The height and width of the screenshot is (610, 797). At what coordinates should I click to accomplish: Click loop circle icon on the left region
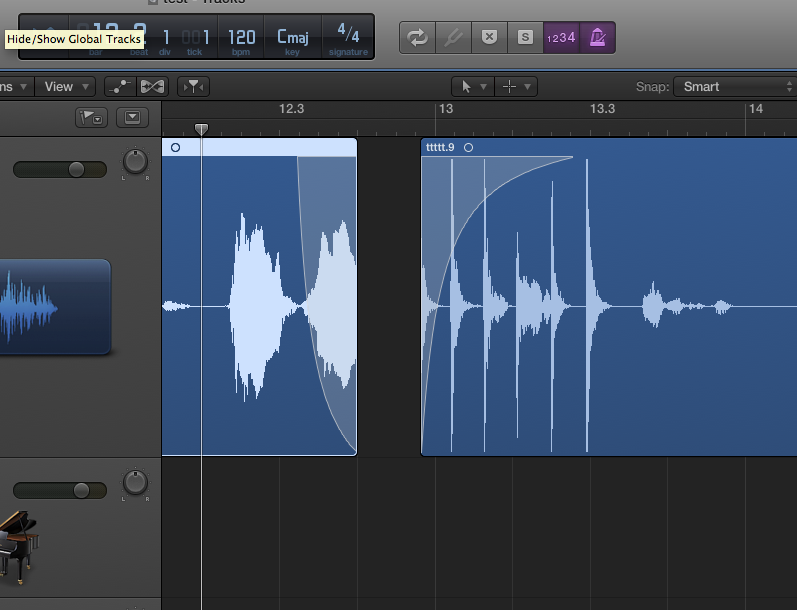[x=175, y=147]
